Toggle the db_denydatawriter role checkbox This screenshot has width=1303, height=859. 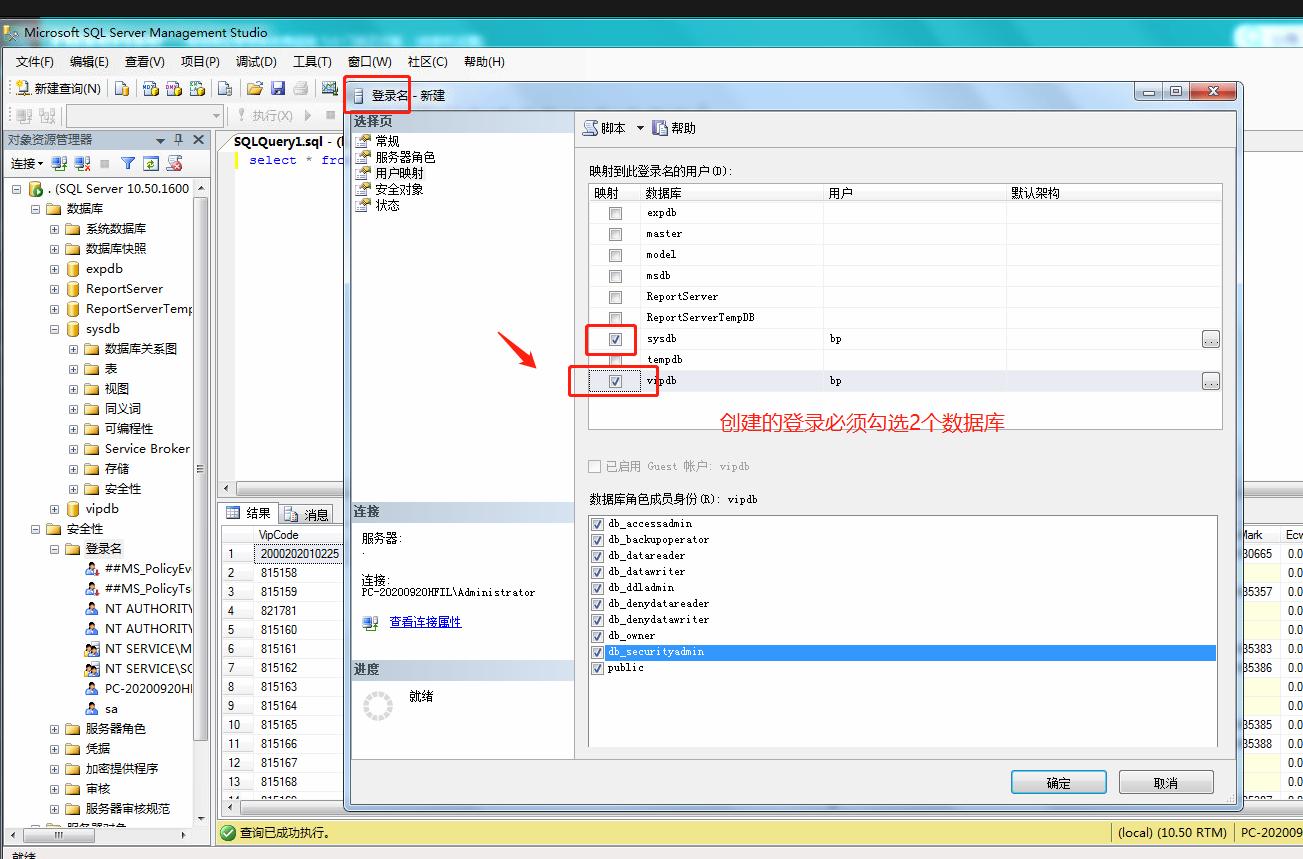(x=598, y=620)
